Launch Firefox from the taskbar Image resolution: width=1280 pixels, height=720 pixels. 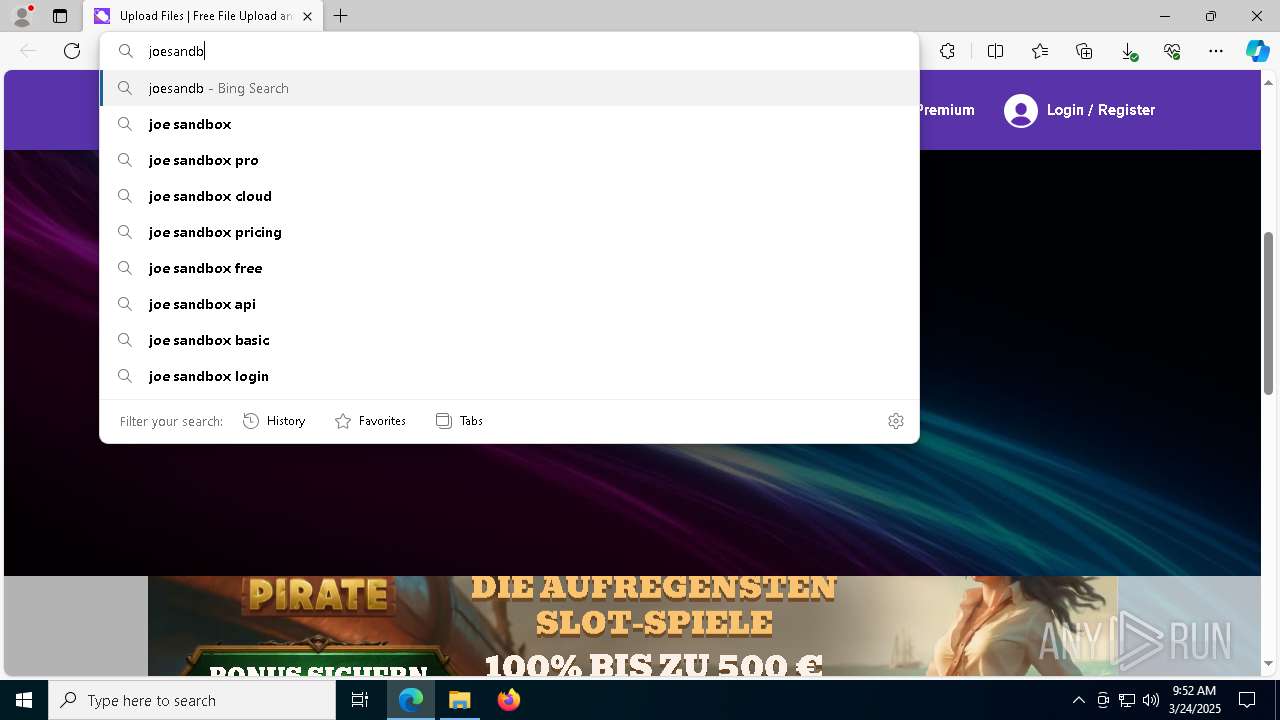coord(509,700)
